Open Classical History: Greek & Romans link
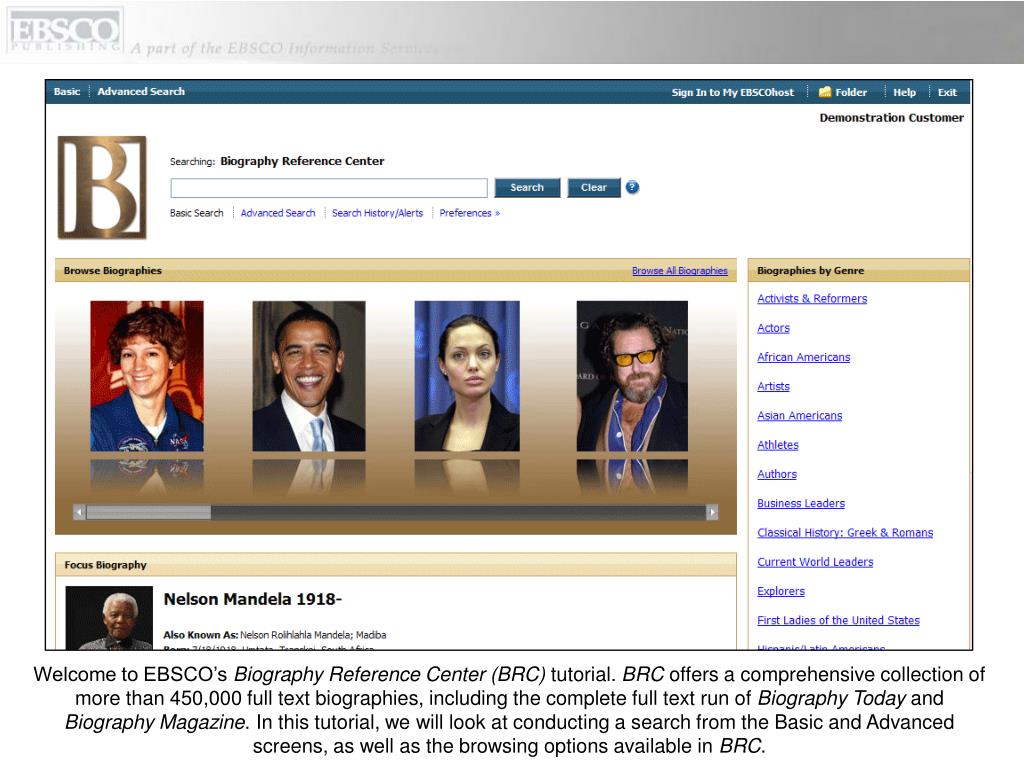Viewport: 1024px width, 768px height. (x=845, y=533)
